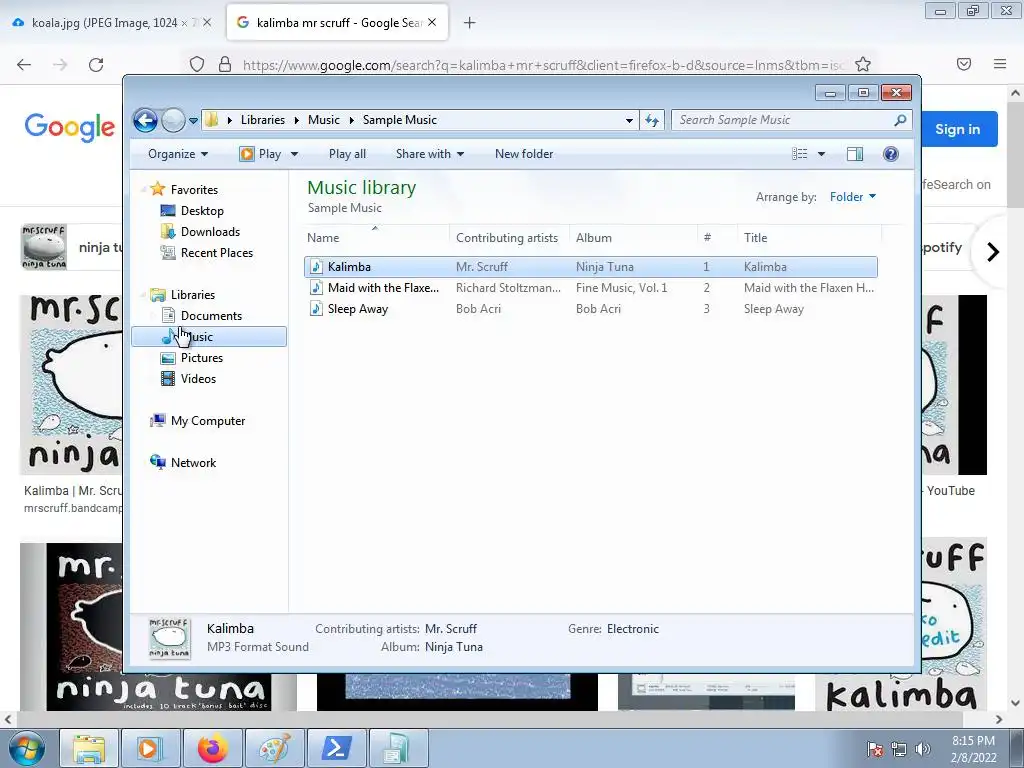Reload the Firefox page
Screen dimensions: 1024x768
[x=96, y=65]
